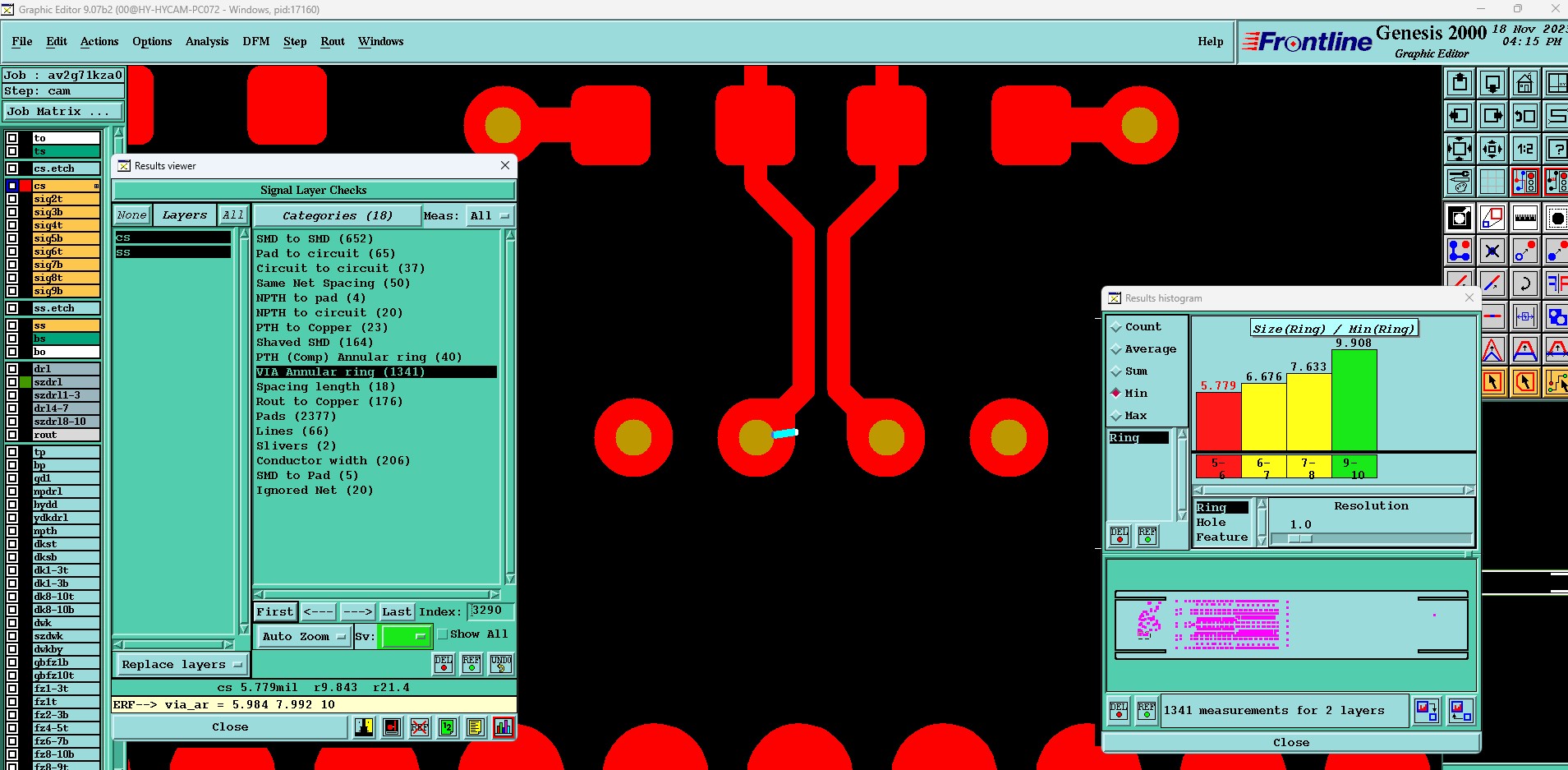Click the yellow notes report icon in Results viewer
The width and height of the screenshot is (1568, 770).
[x=476, y=726]
